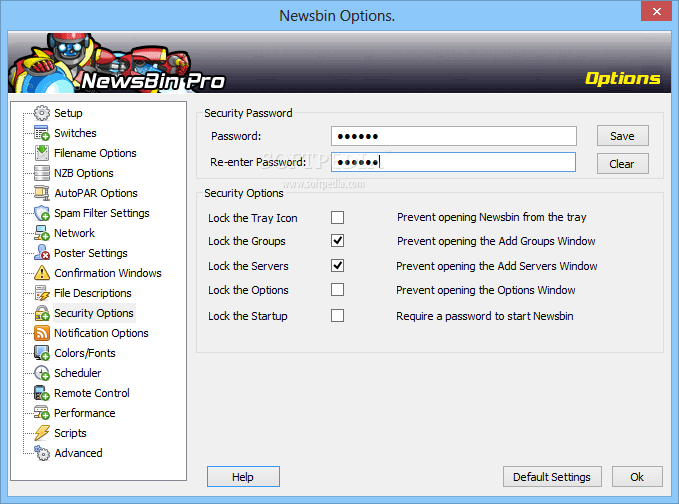Click the Filename Options green arrow icon
The height and width of the screenshot is (504, 679).
tap(42, 153)
